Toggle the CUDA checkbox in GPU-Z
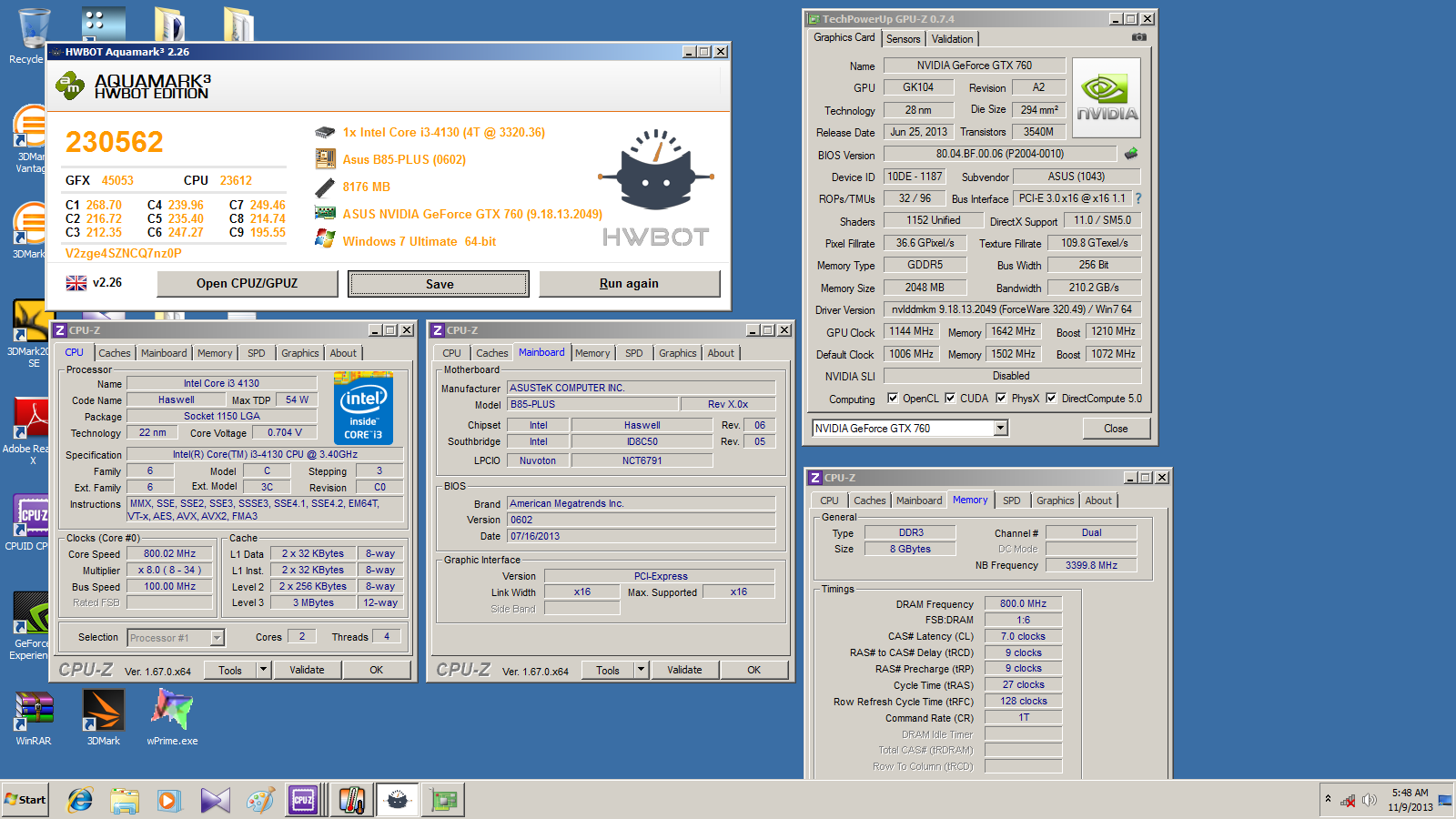Screen dimensions: 1456x819 coord(950,398)
